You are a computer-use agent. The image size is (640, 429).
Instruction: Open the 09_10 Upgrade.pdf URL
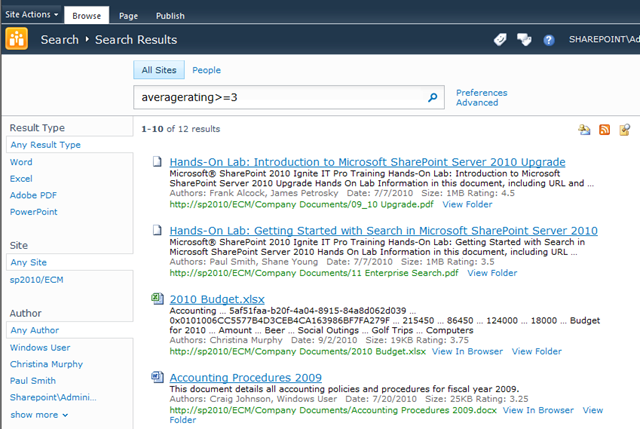[302, 204]
